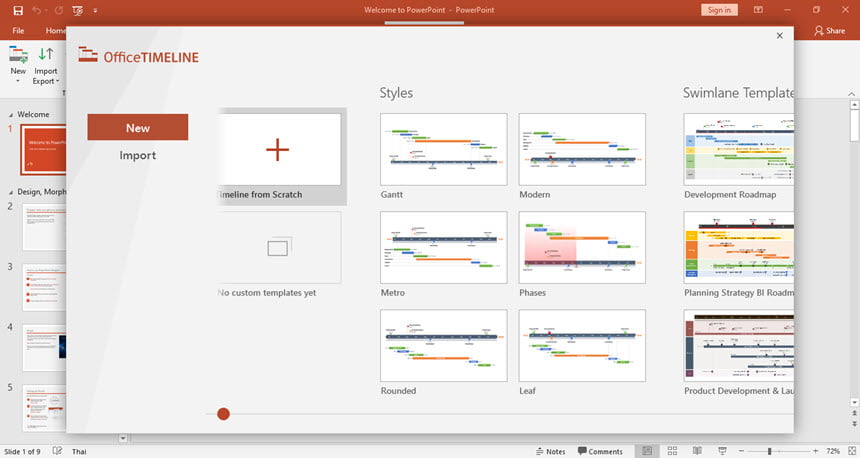The height and width of the screenshot is (458, 860).
Task: Click the spell check status icon
Action: [57, 451]
